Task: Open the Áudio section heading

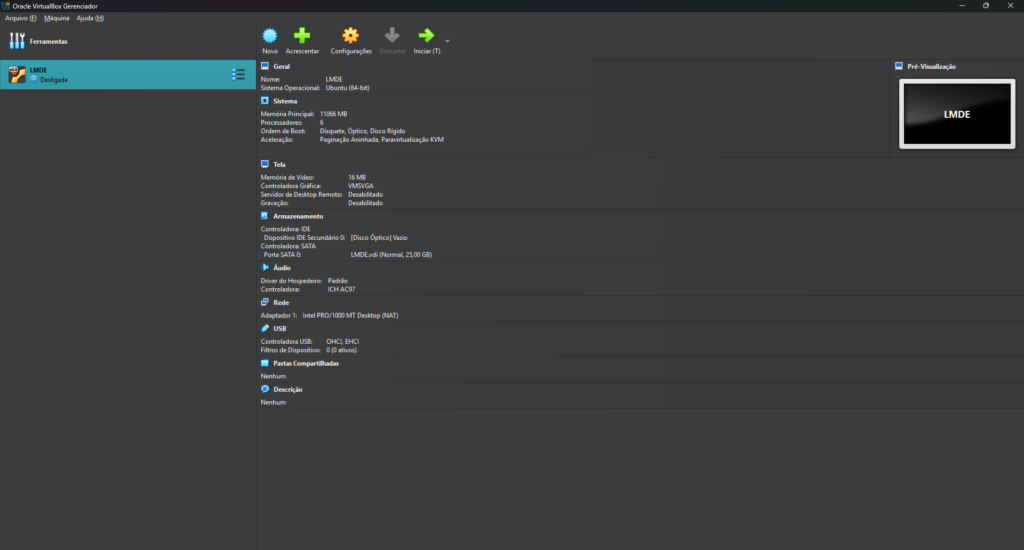Action: 281,268
